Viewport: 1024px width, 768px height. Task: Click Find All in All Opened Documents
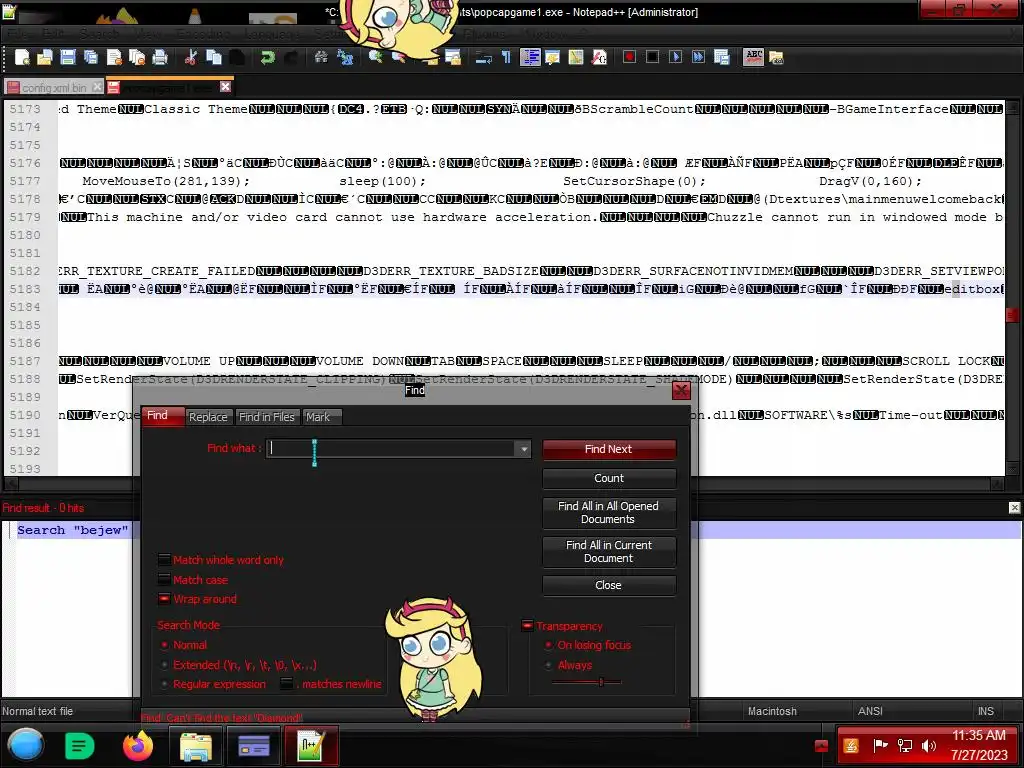(x=609, y=513)
